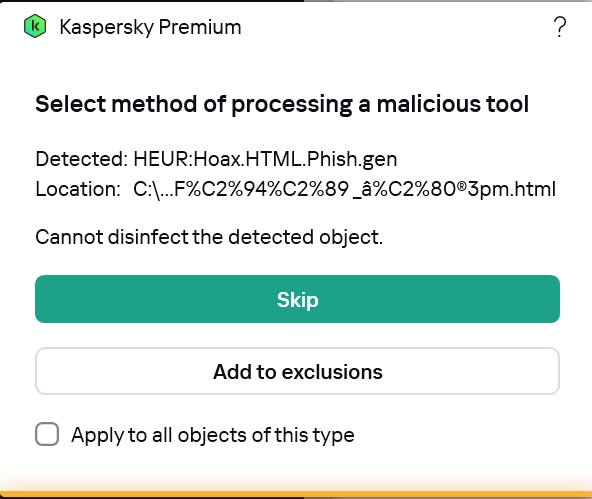Click the registered symbol in the file name

pos(462,185)
